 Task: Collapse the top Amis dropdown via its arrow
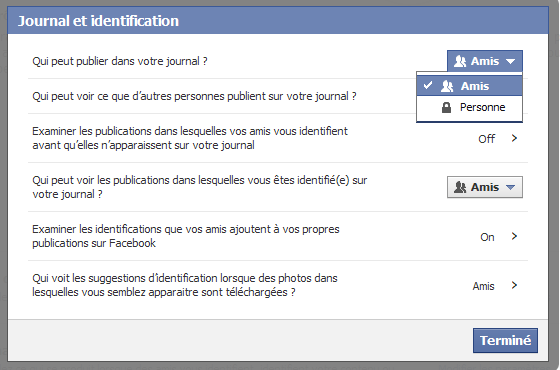pos(510,61)
